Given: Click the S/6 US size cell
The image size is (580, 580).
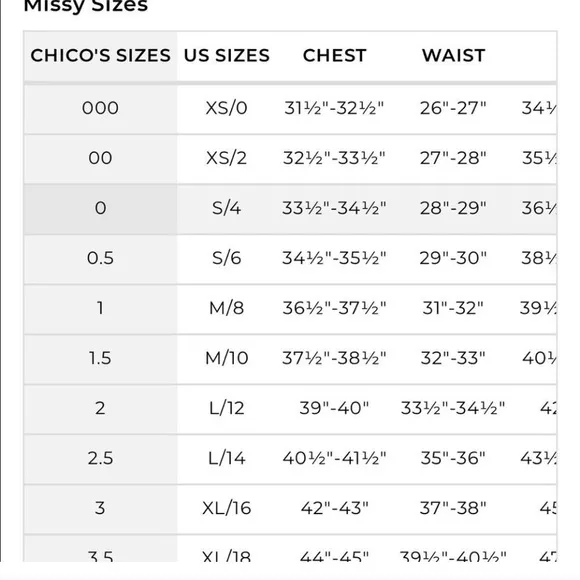Looking at the screenshot, I should [x=226, y=259].
